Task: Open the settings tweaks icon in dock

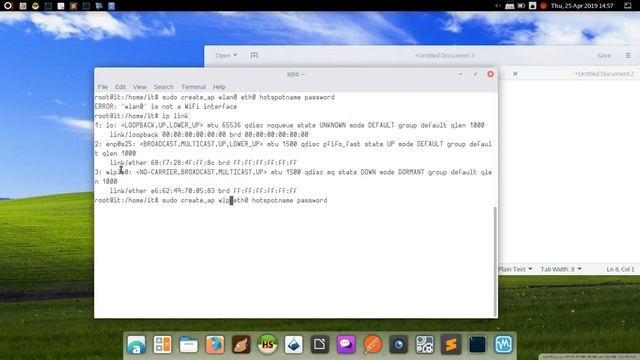Action: (x=424, y=344)
